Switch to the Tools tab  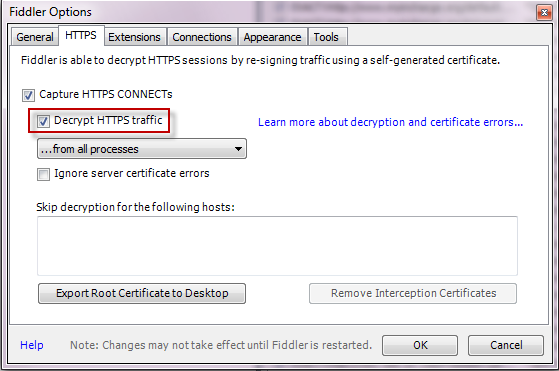click(326, 37)
